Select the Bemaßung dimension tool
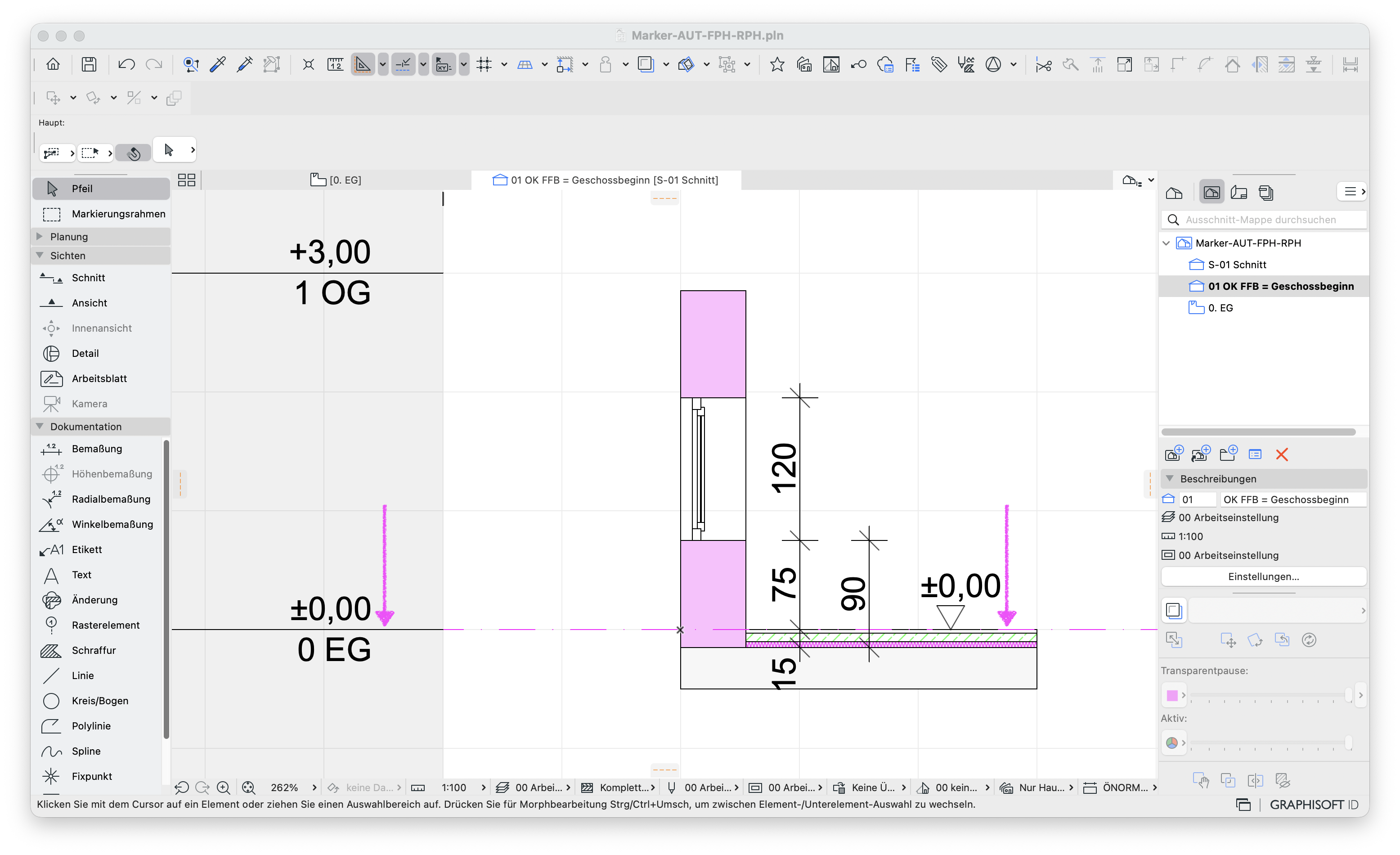The width and height of the screenshot is (1400, 855). [98, 449]
